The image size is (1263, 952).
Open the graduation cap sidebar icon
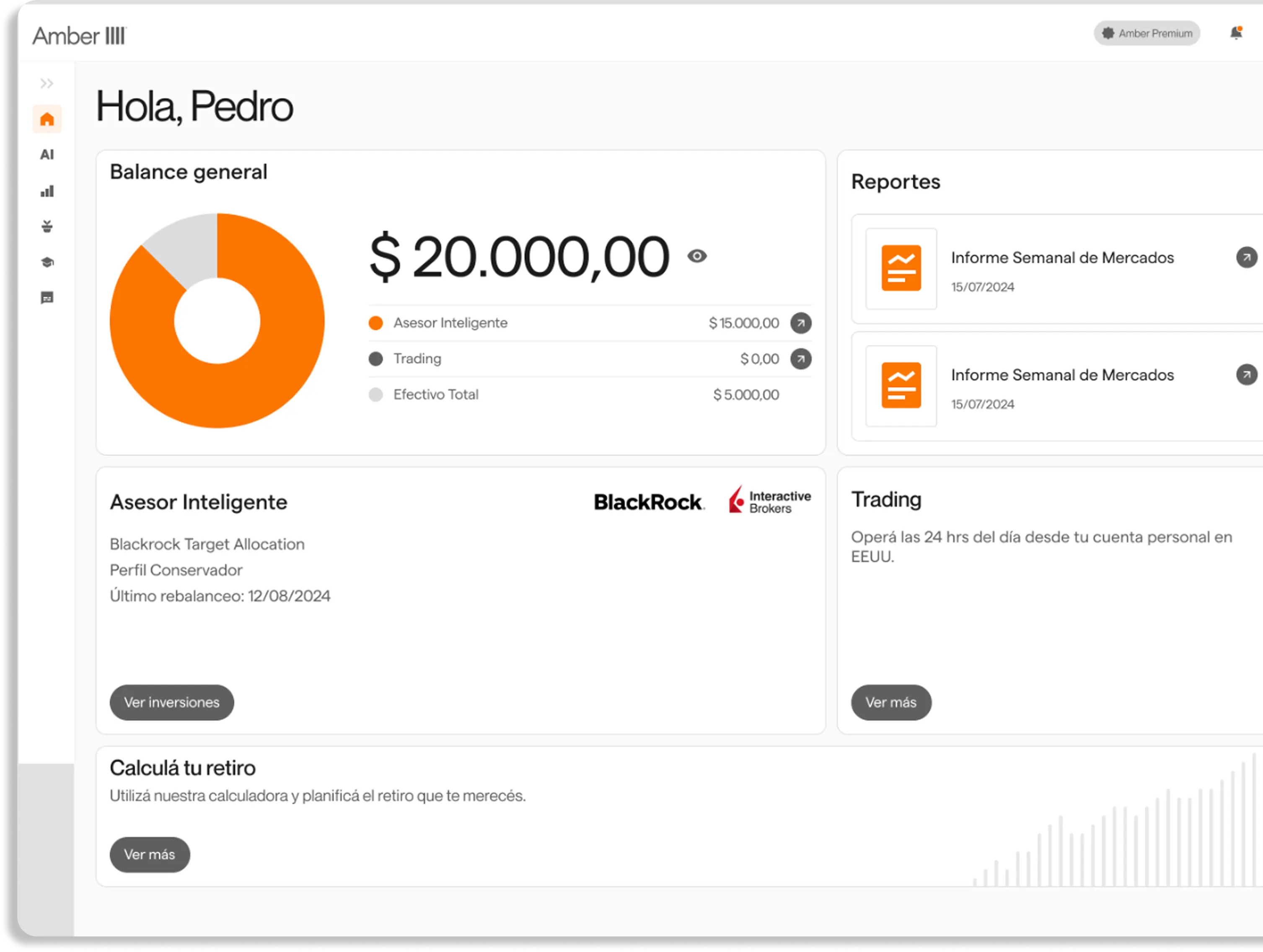(x=47, y=262)
